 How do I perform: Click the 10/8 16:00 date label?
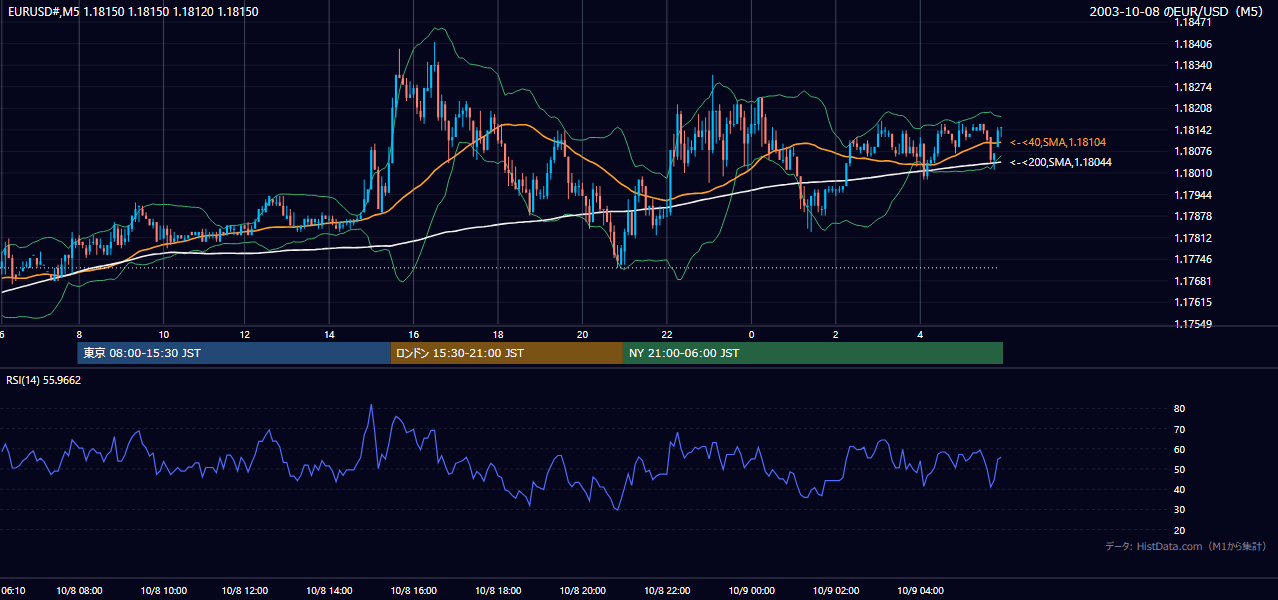(414, 591)
